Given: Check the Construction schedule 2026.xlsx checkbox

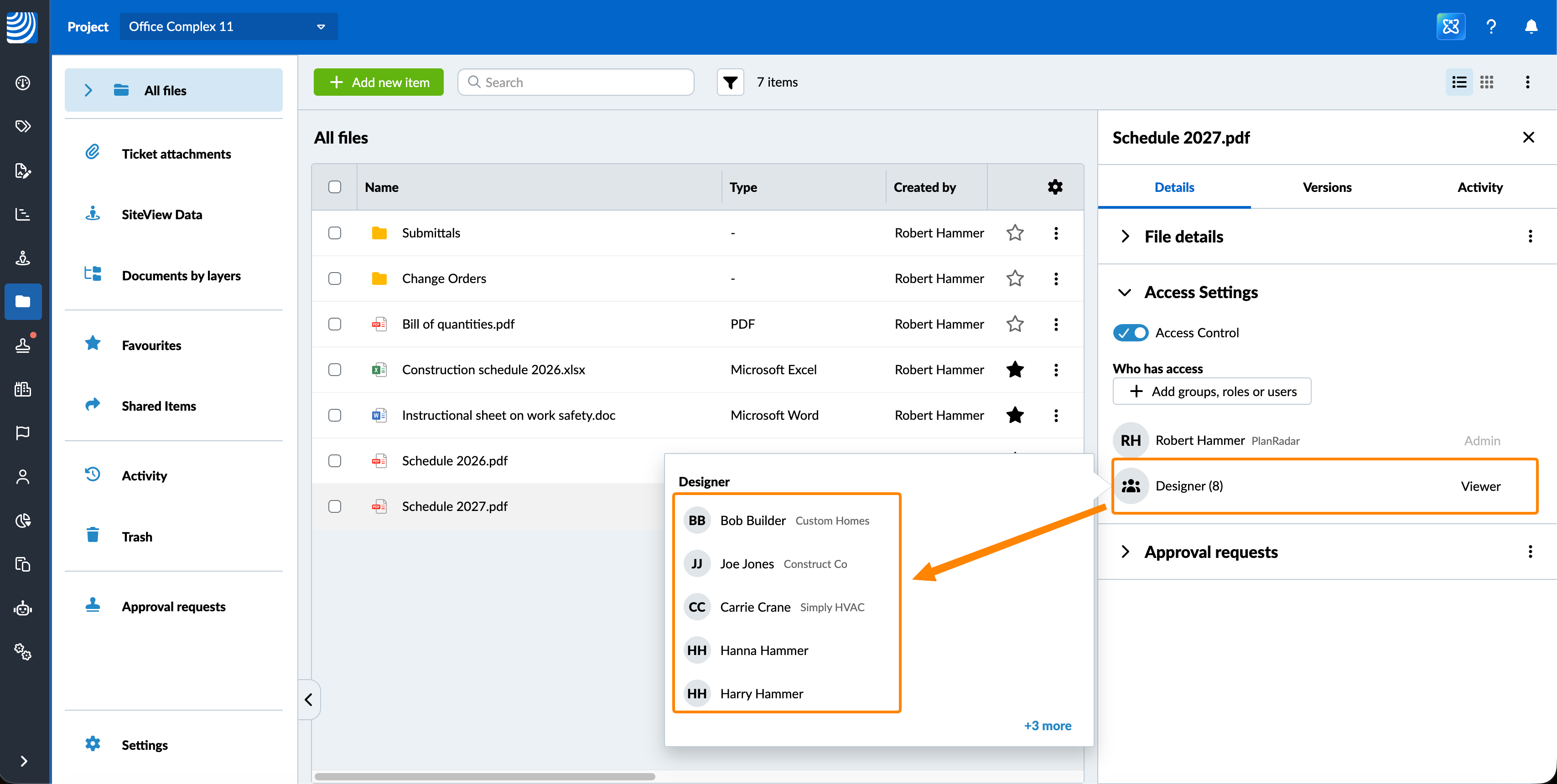Looking at the screenshot, I should [335, 370].
